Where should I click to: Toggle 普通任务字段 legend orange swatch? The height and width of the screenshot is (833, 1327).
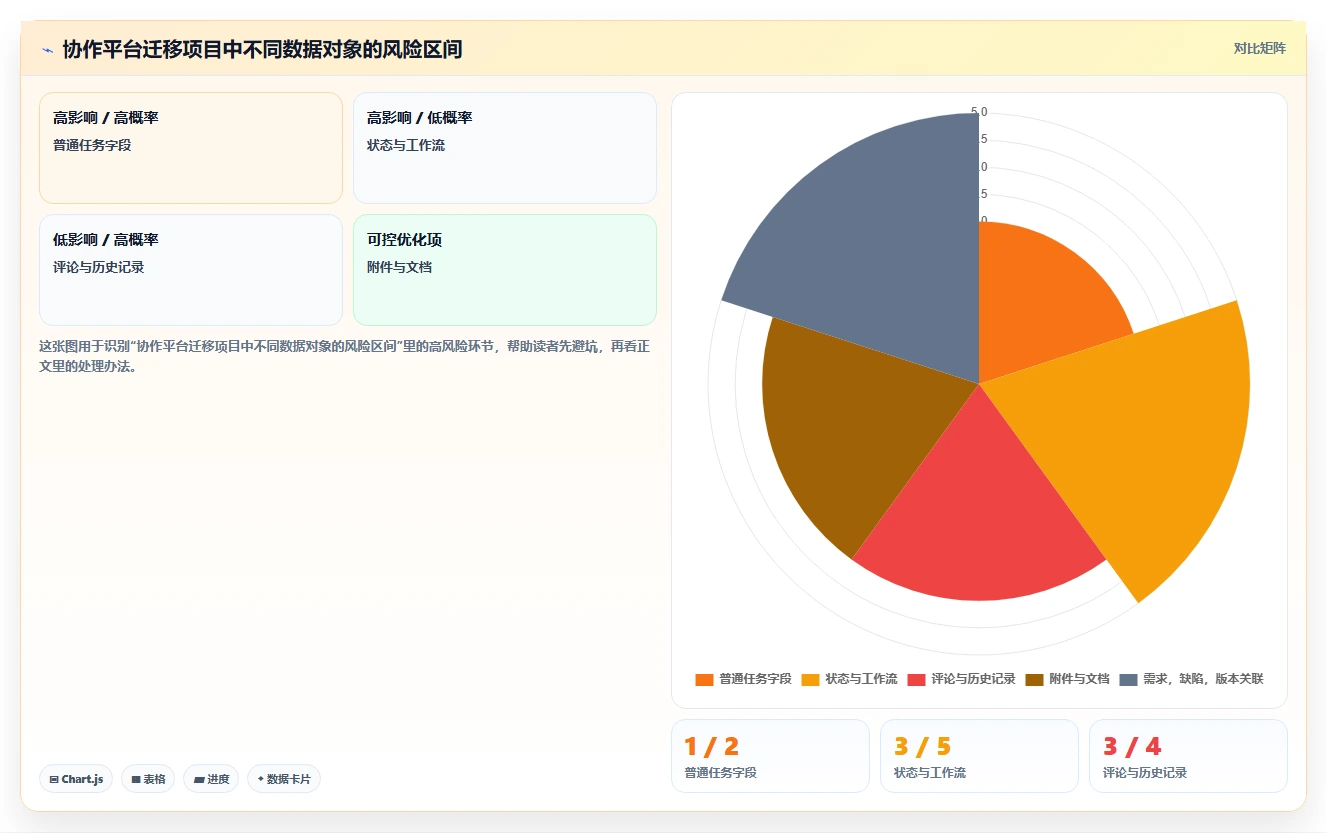coord(704,679)
